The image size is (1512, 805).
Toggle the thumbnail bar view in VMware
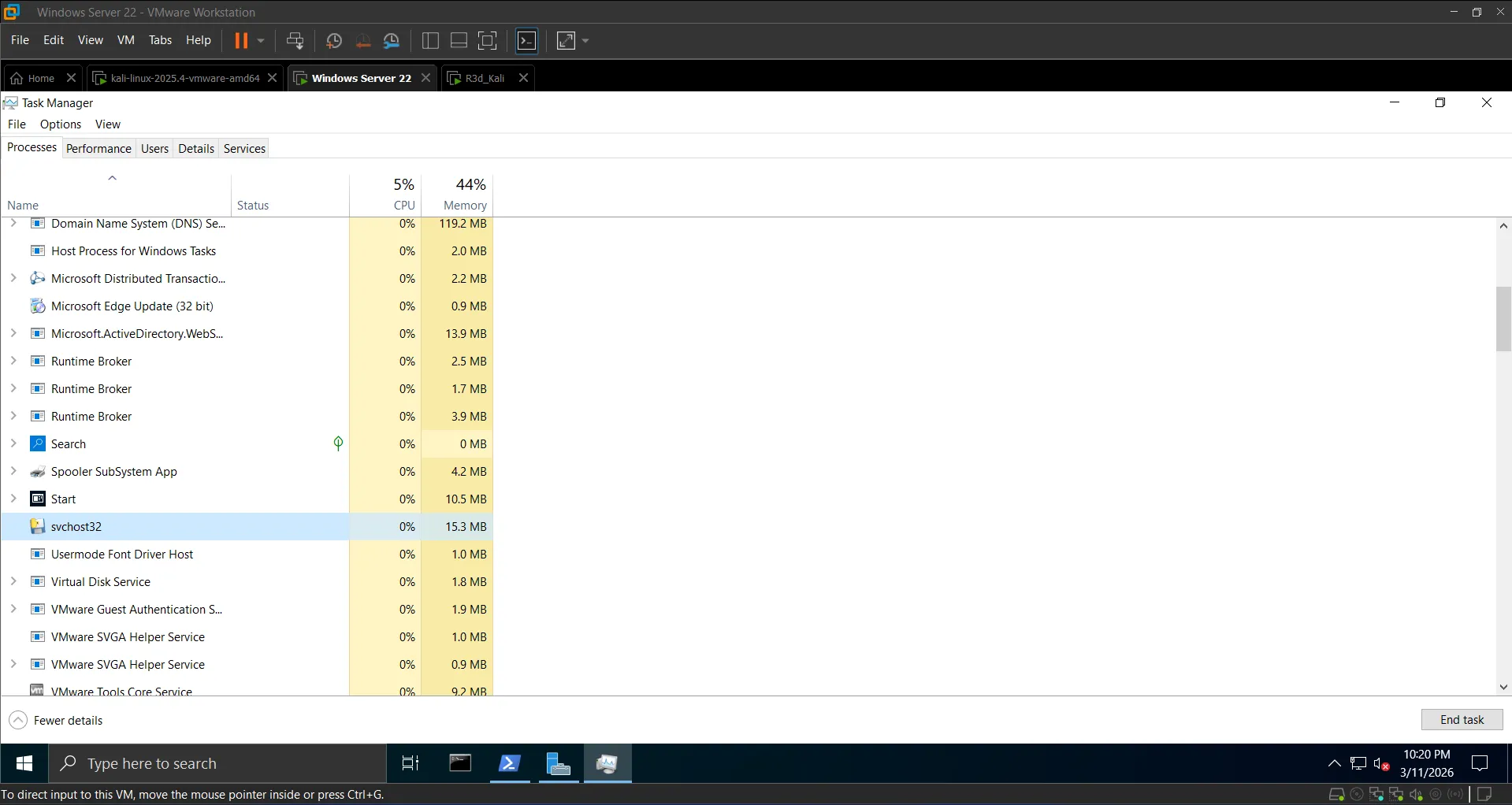[459, 41]
